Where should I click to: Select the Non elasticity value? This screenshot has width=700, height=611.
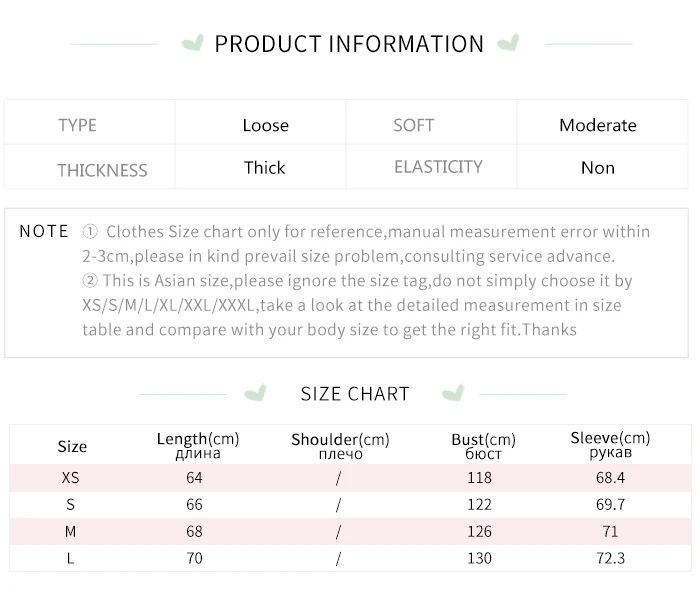tap(598, 168)
